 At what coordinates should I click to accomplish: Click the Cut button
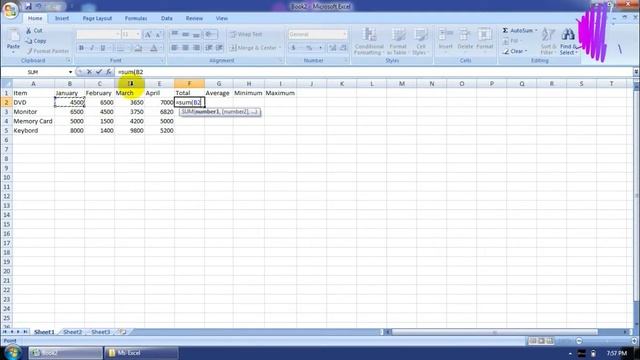pyautogui.click(x=34, y=31)
